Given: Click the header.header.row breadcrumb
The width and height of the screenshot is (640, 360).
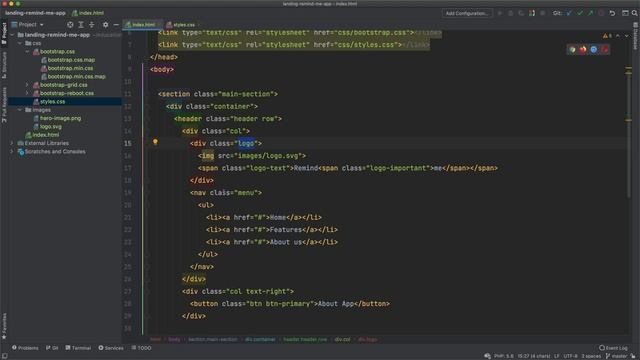Looking at the screenshot, I should pos(305,339).
